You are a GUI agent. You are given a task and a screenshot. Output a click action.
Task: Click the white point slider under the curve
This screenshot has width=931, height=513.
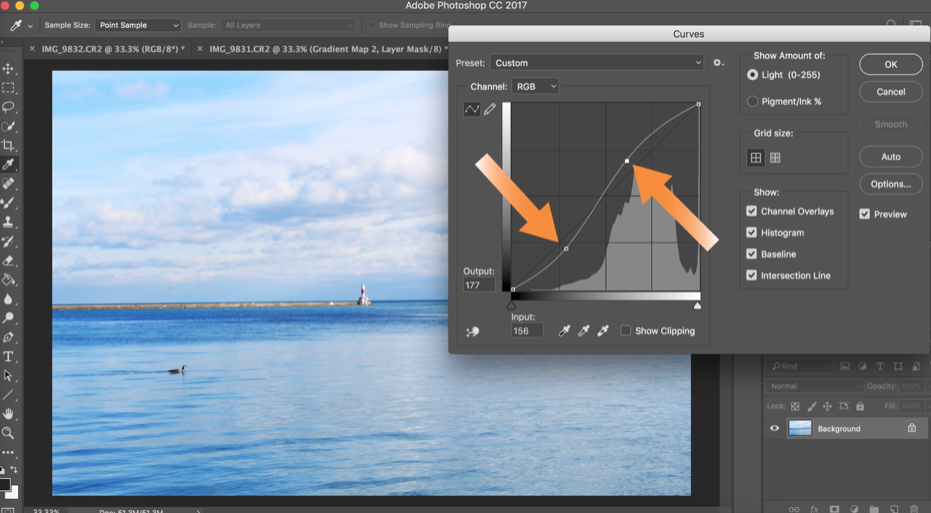[x=698, y=306]
